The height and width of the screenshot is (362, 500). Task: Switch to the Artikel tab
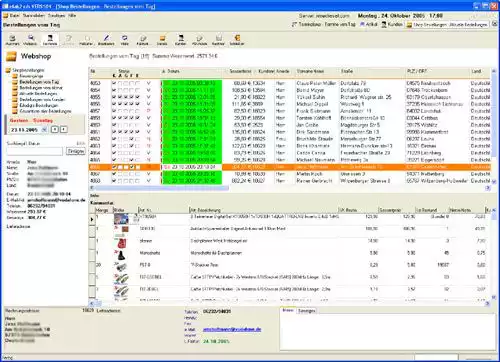click(369, 24)
